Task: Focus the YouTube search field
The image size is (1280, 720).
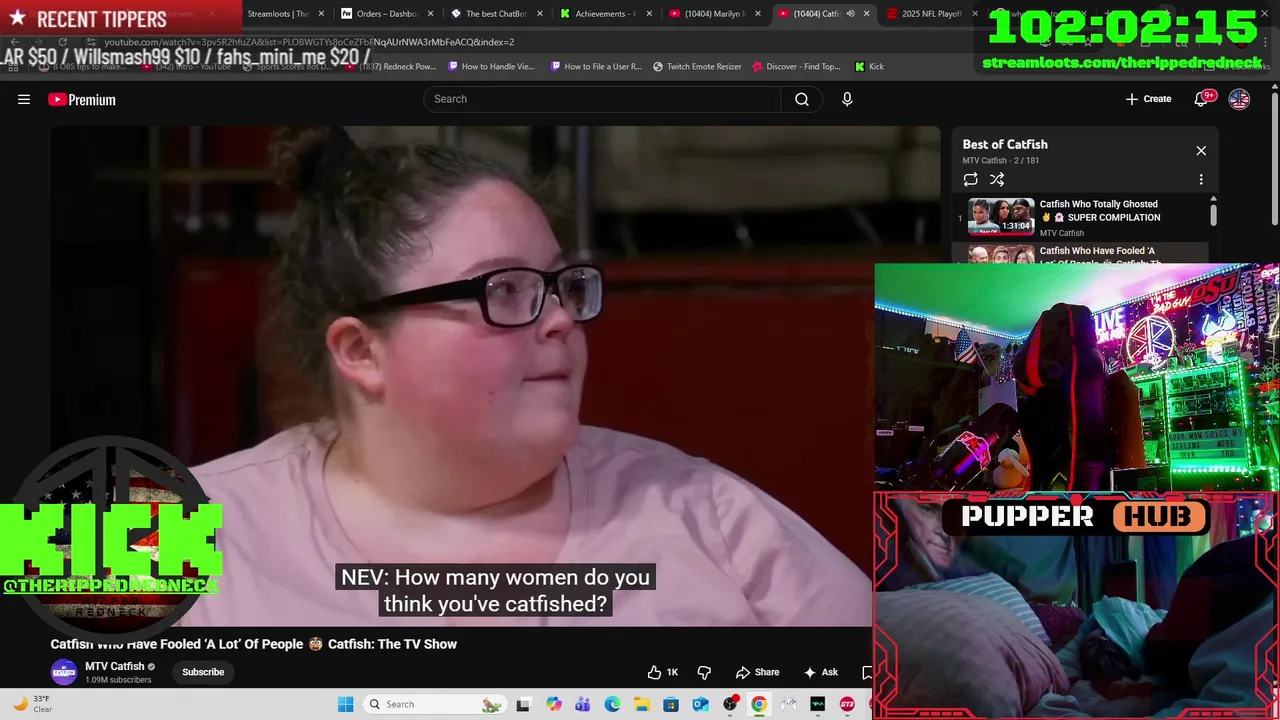Action: tap(602, 99)
